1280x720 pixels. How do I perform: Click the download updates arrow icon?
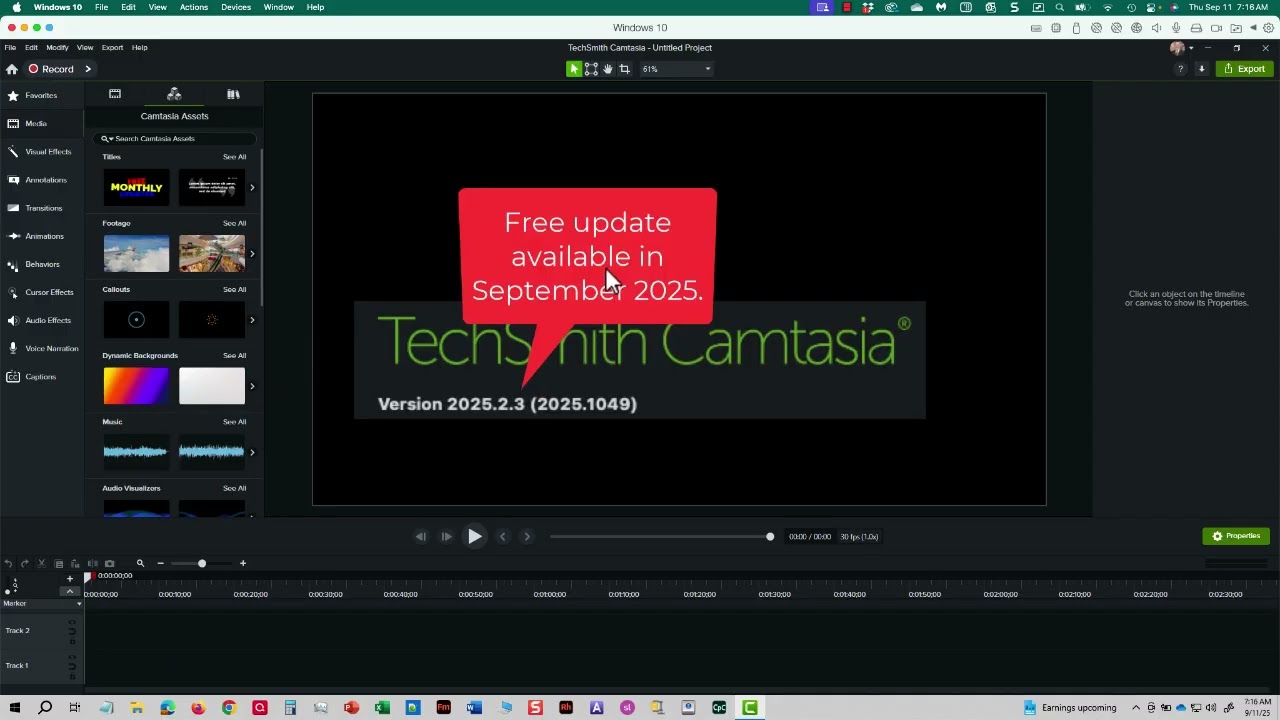coord(1201,69)
